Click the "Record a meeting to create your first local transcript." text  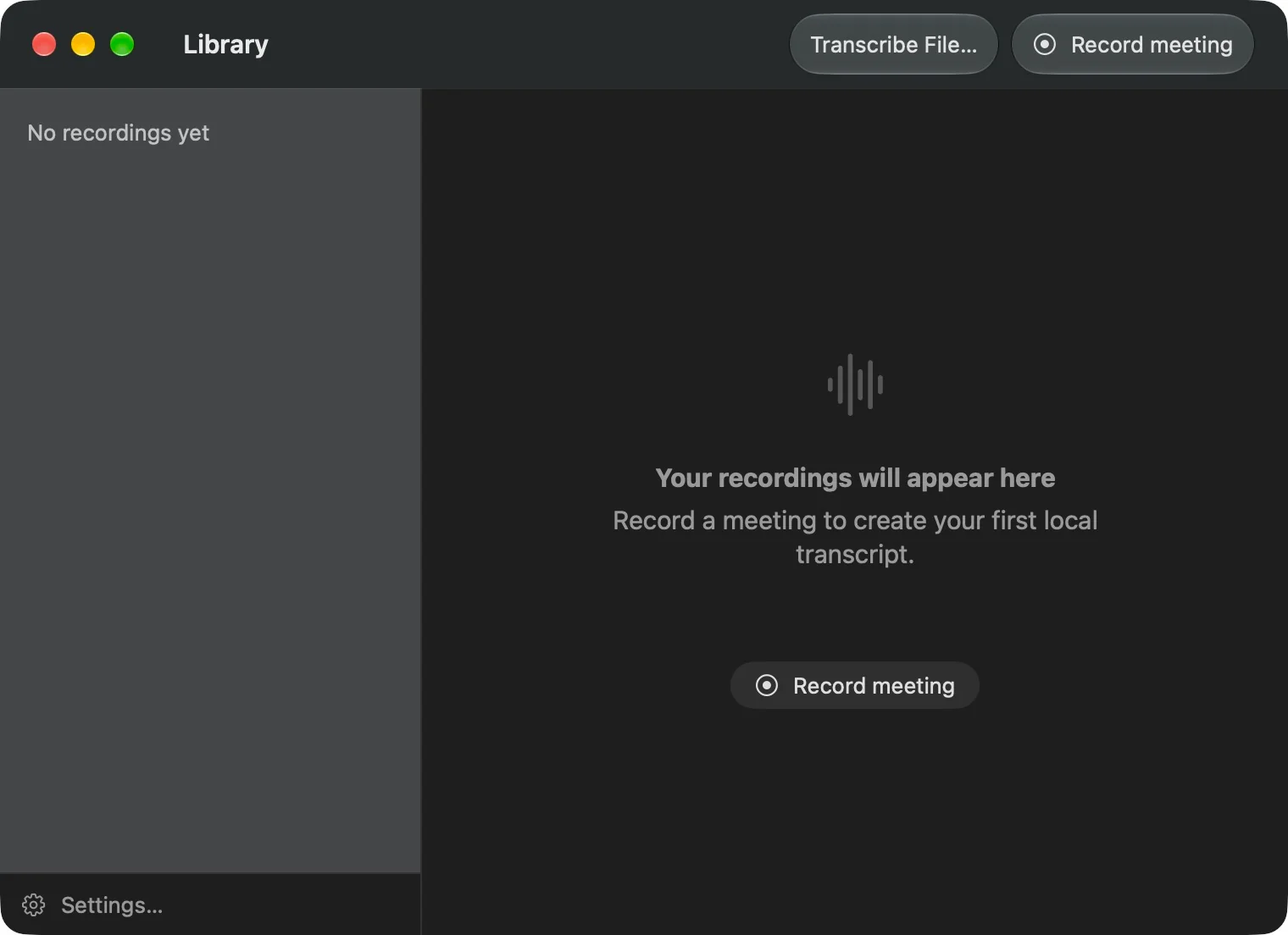pos(855,537)
